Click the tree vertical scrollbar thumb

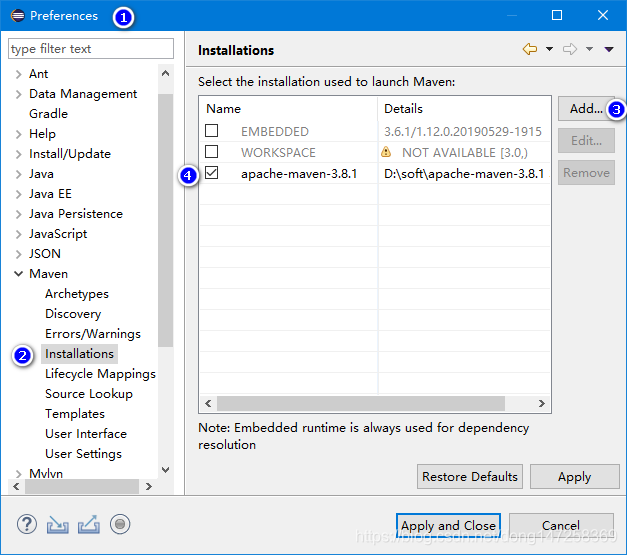click(x=166, y=220)
